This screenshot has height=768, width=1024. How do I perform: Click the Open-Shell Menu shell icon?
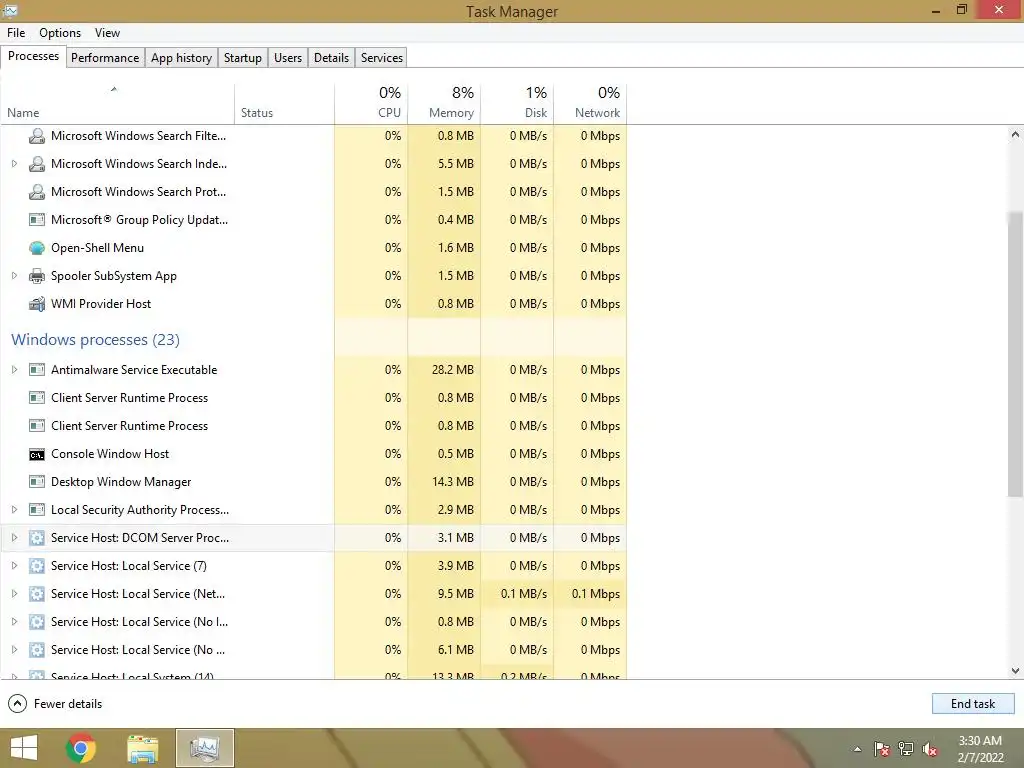[x=37, y=248]
